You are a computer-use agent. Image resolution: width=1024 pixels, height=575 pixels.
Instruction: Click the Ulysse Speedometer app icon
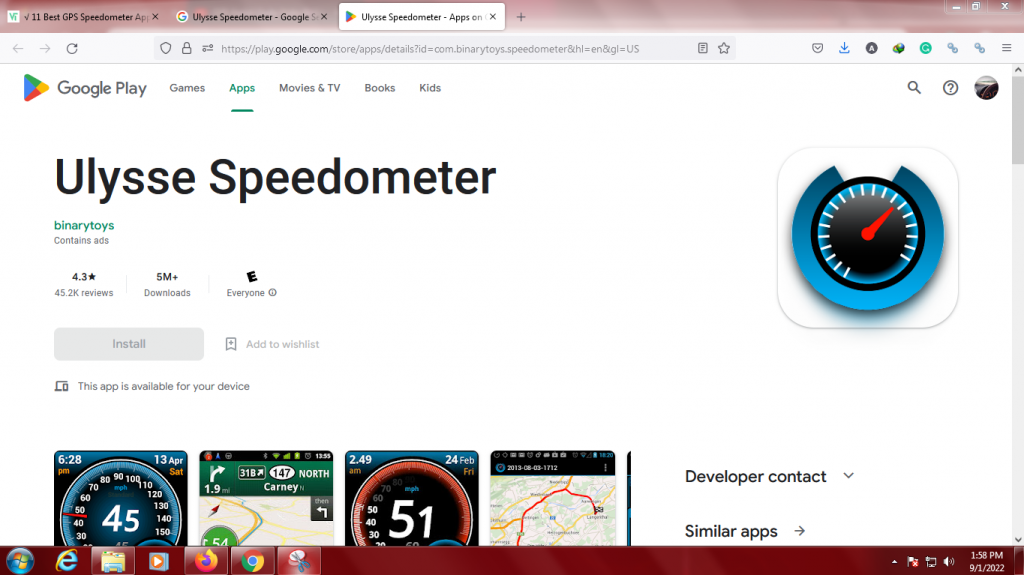pos(867,237)
